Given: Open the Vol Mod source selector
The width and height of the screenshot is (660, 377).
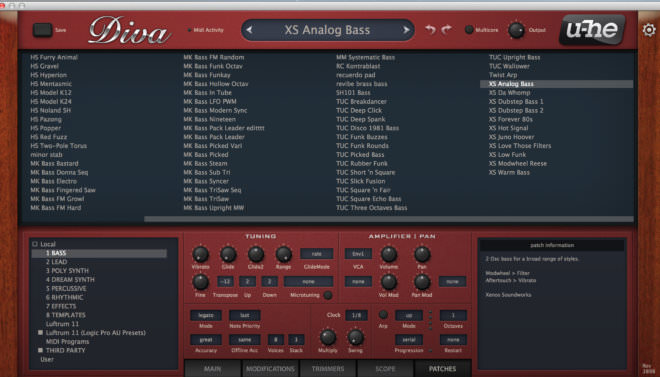Looking at the screenshot, I should pos(358,281).
